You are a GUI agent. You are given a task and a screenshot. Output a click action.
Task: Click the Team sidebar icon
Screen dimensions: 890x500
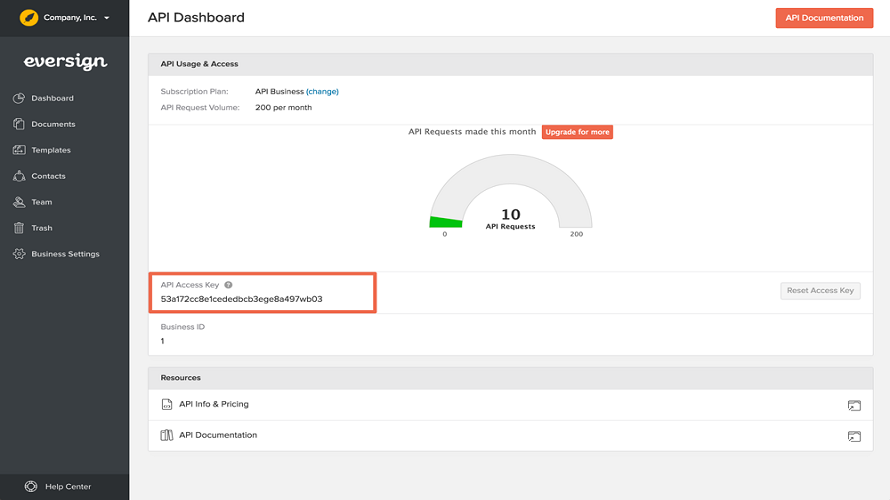(x=19, y=202)
